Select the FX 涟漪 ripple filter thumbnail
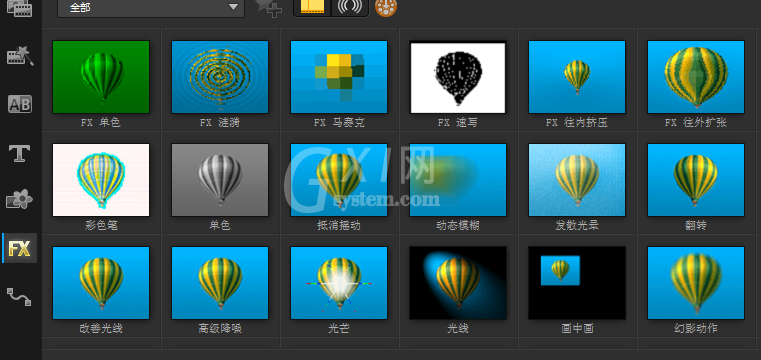761x360 pixels. (220, 77)
